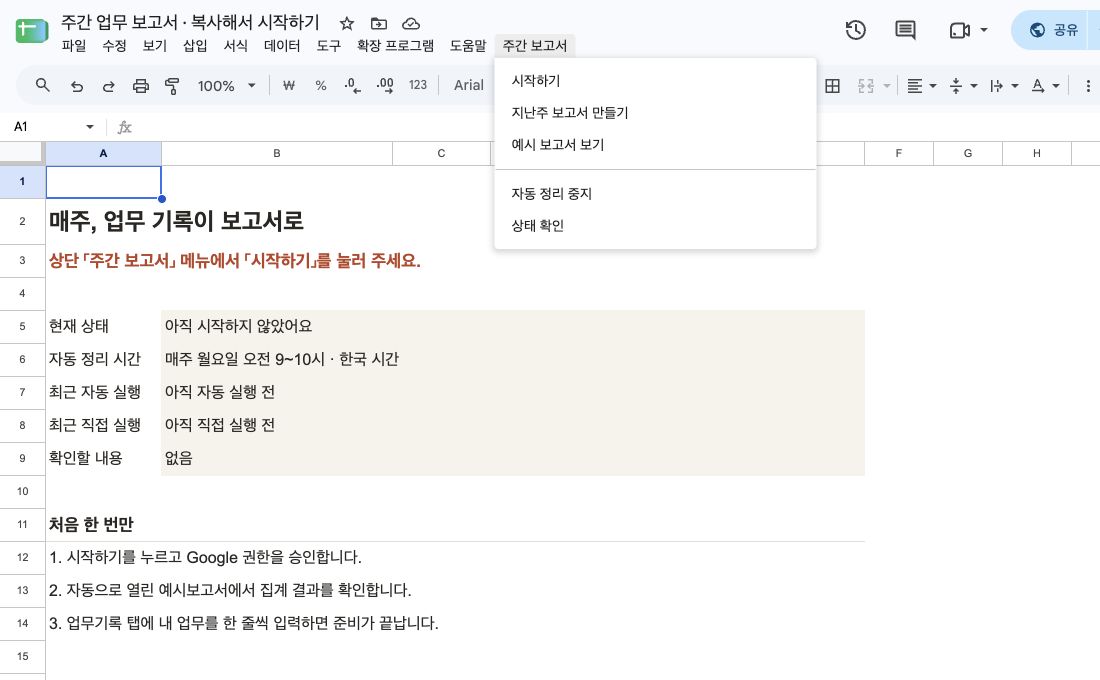Click the toolbar search magnifier icon
Screen dimensions: 1100x680
coord(43,86)
